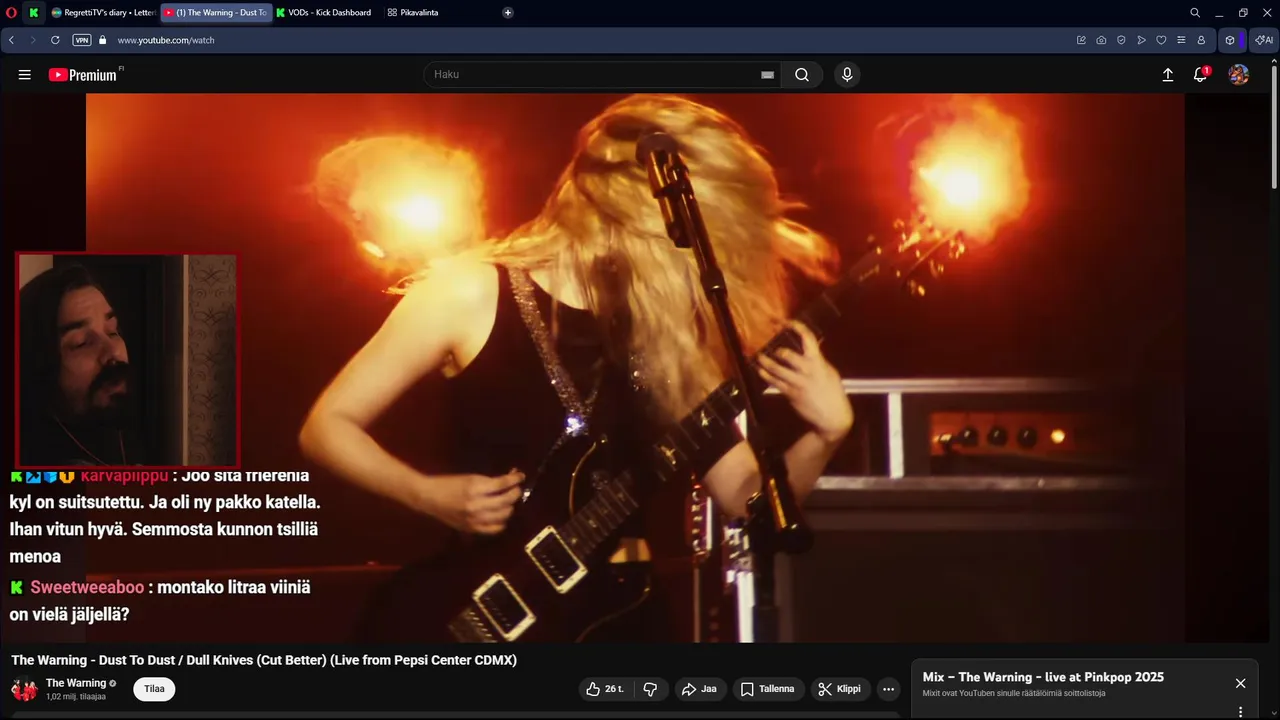Open page edit note icon in address bar

[1081, 40]
